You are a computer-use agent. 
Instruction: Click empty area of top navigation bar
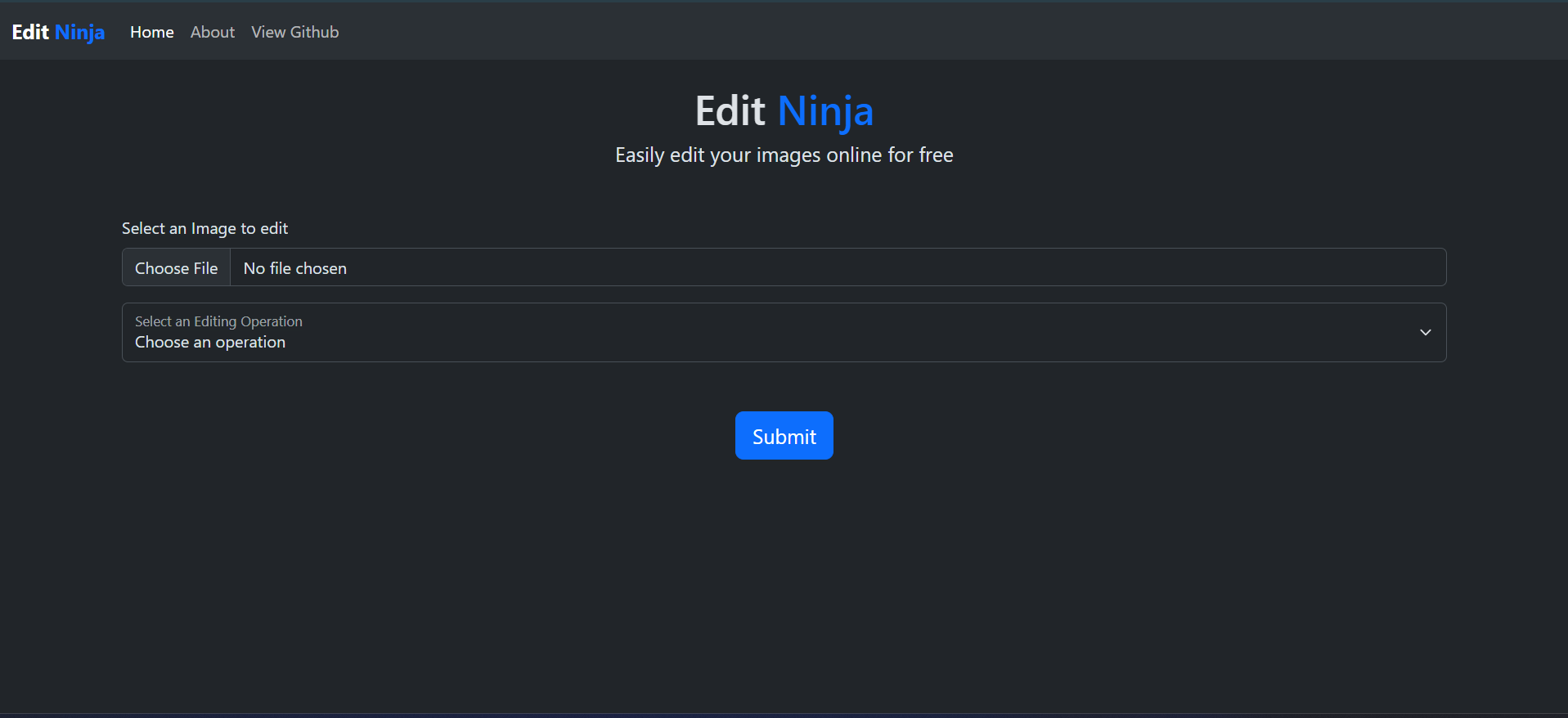(x=900, y=31)
